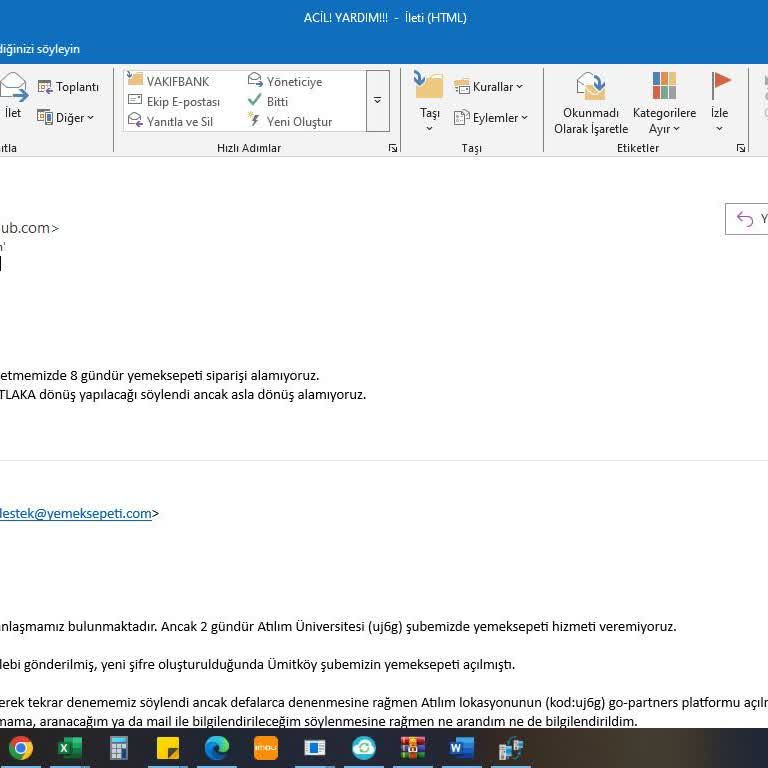Click the text 'Ümitköy şubemizin yemeksepeti açılmıştı.'
The image size is (768, 768).
pyautogui.click(x=391, y=665)
